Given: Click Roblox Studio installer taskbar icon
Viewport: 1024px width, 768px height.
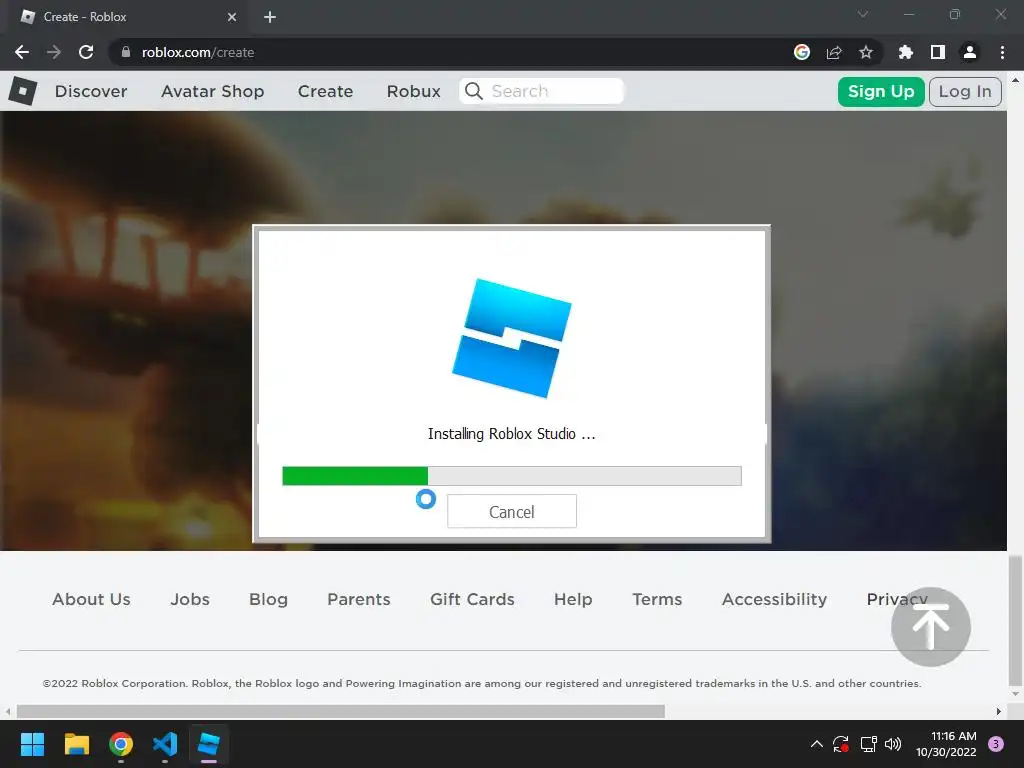Looking at the screenshot, I should 209,744.
